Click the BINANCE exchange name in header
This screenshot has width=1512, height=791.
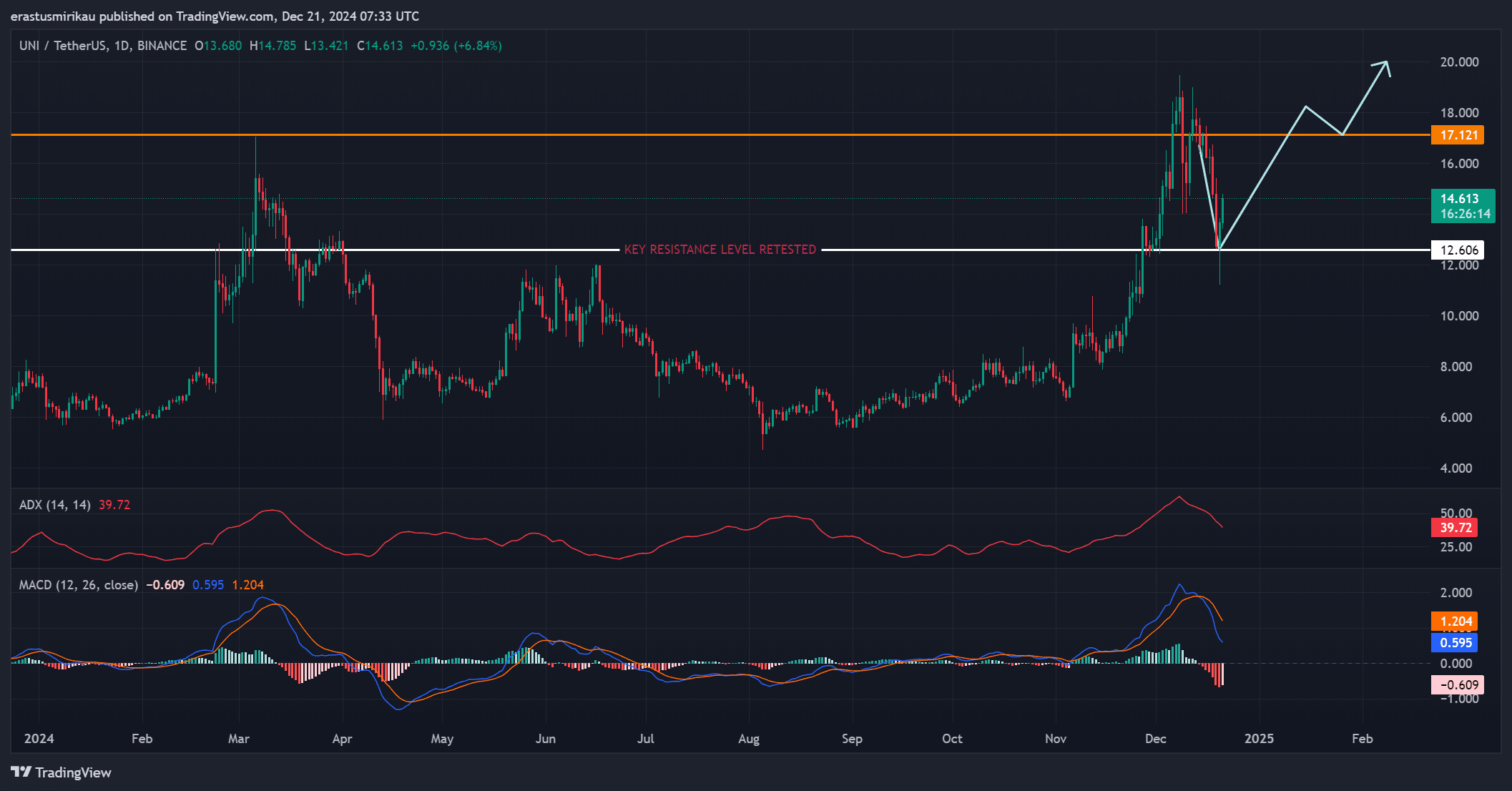click(x=162, y=46)
